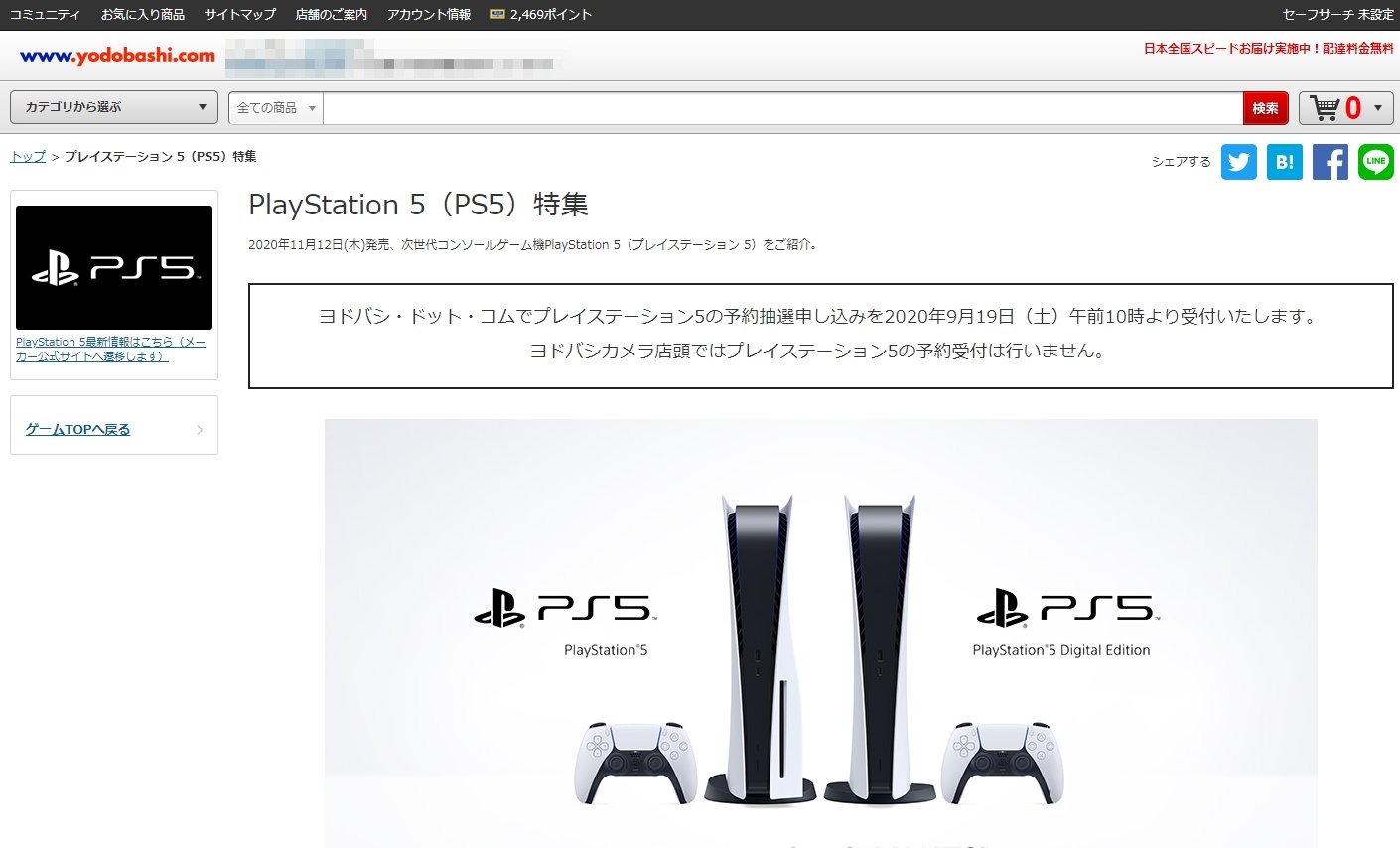Open the カテゴリから選ぶ category dropdown

click(112, 106)
